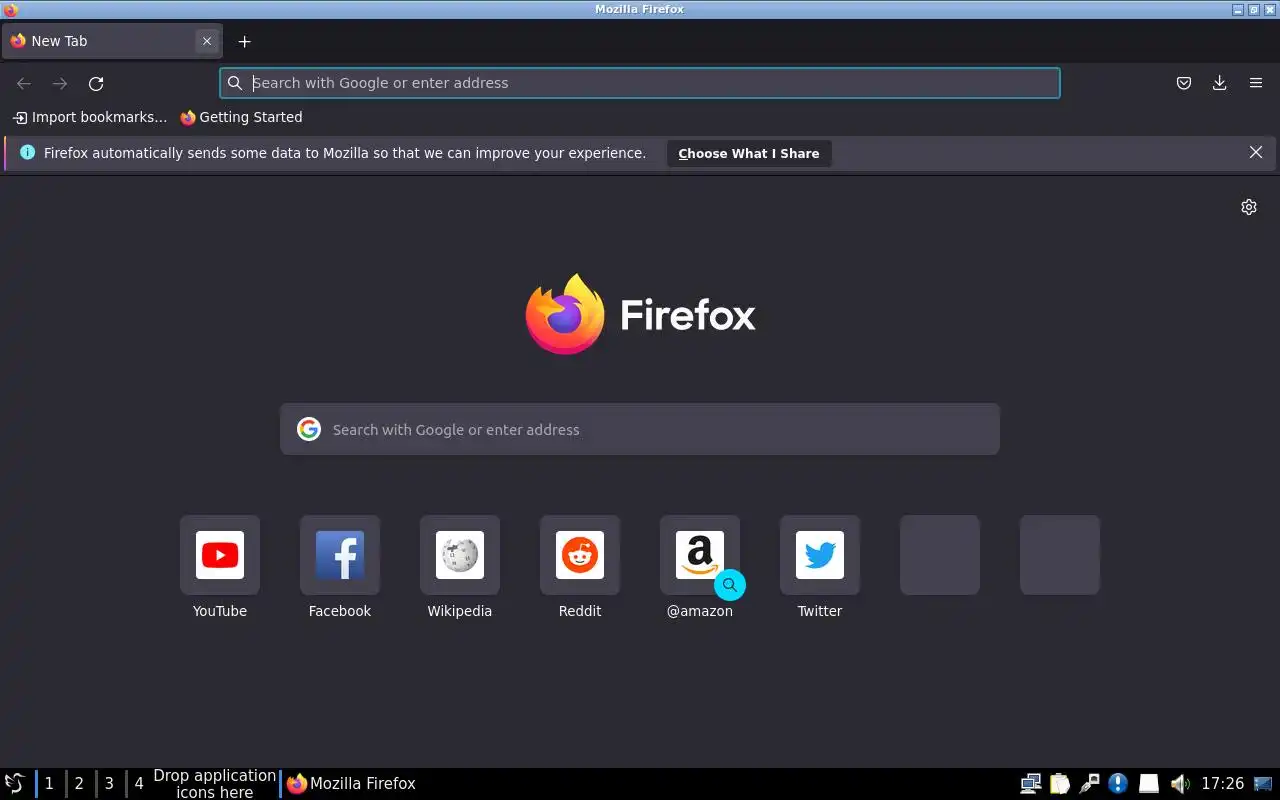Open Import bookmarks from bookmarks toolbar

[90, 117]
